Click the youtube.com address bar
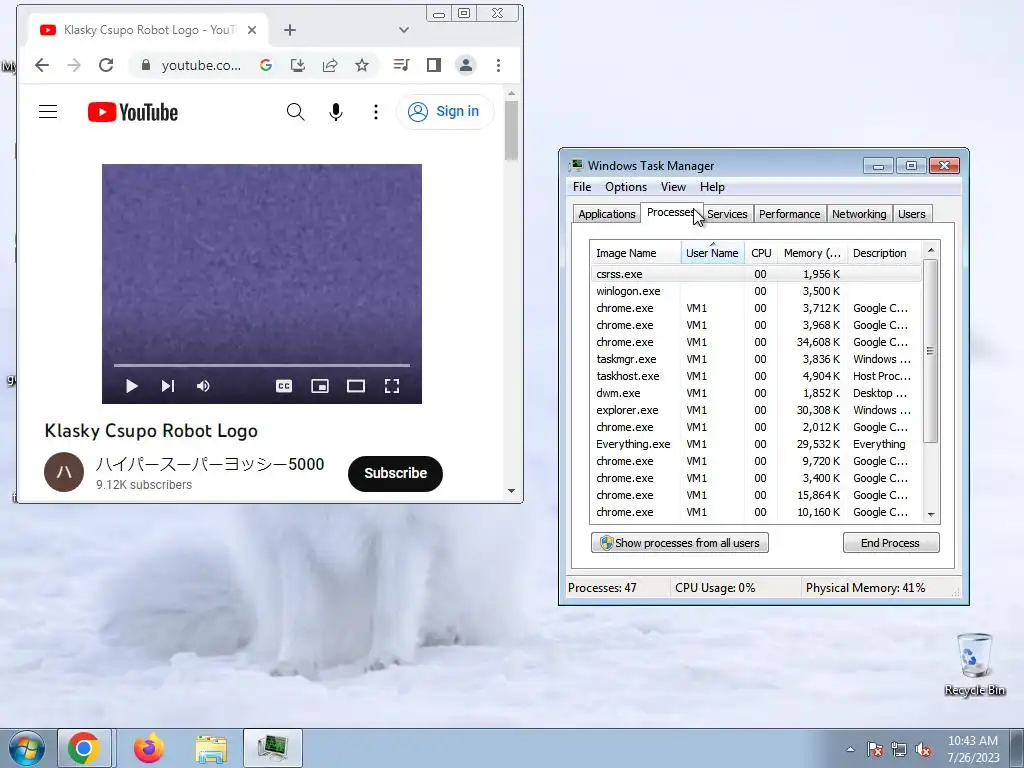The image size is (1024, 768). pos(201,65)
